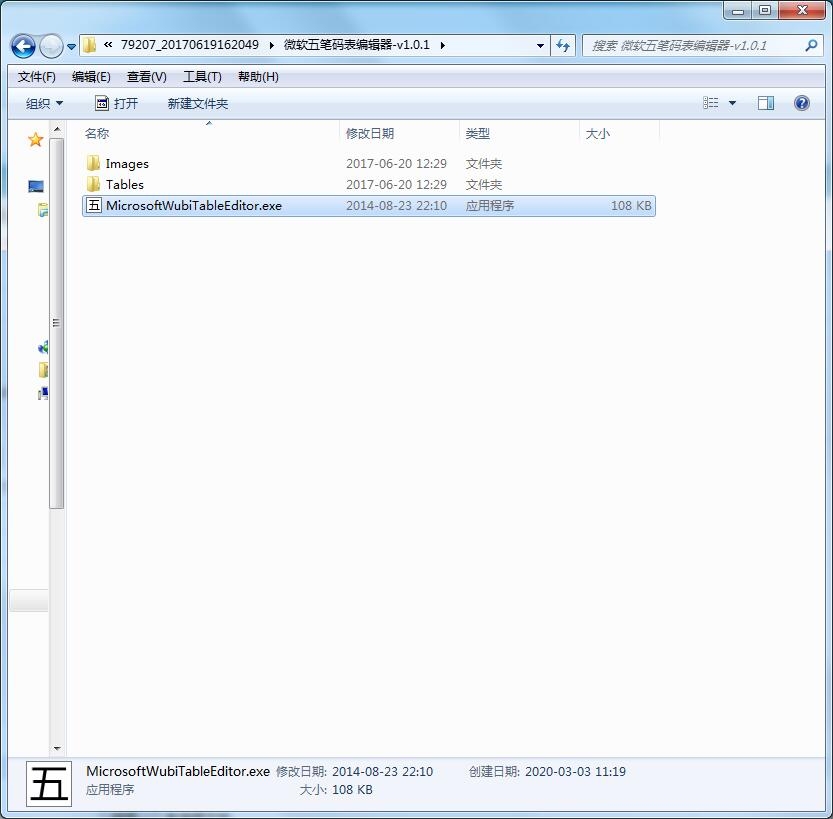The width and height of the screenshot is (833, 819).
Task: Create folder with 新建文件夹
Action: (198, 104)
